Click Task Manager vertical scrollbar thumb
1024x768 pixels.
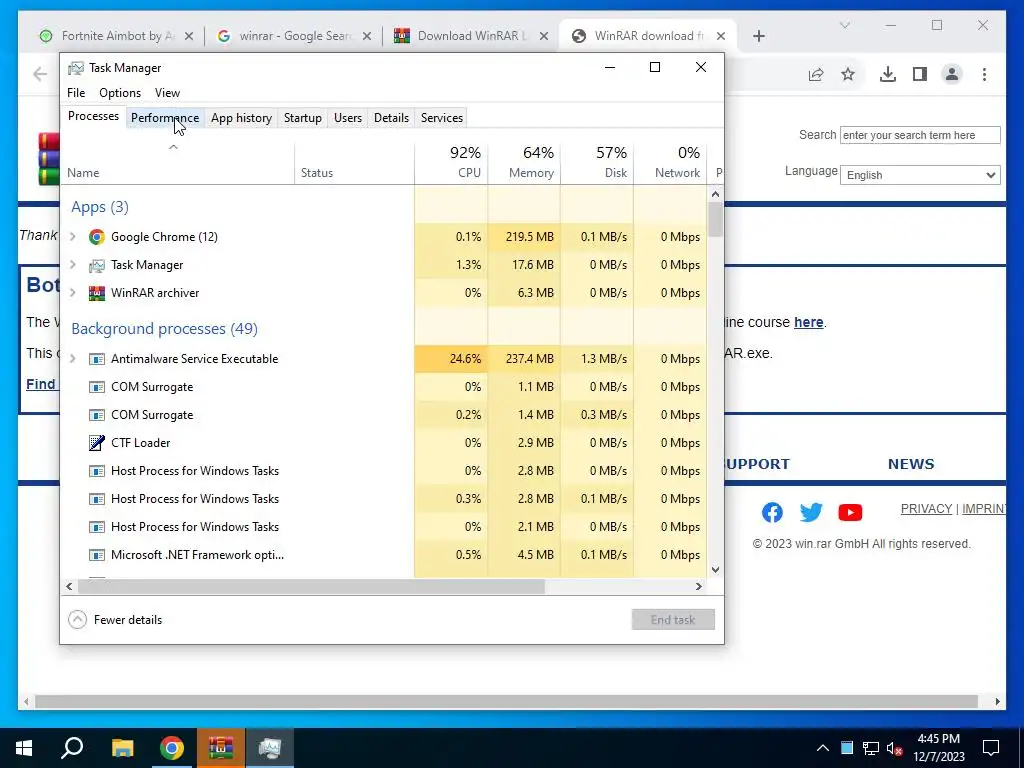point(716,219)
